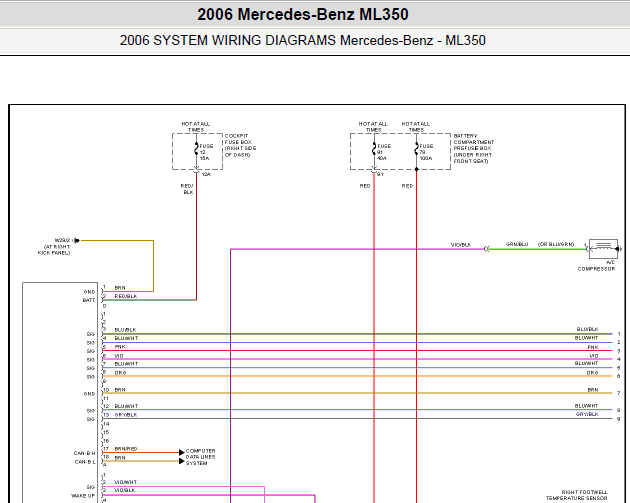
Task: Click the left 'BRN' label at pin 10
Action: (120, 390)
